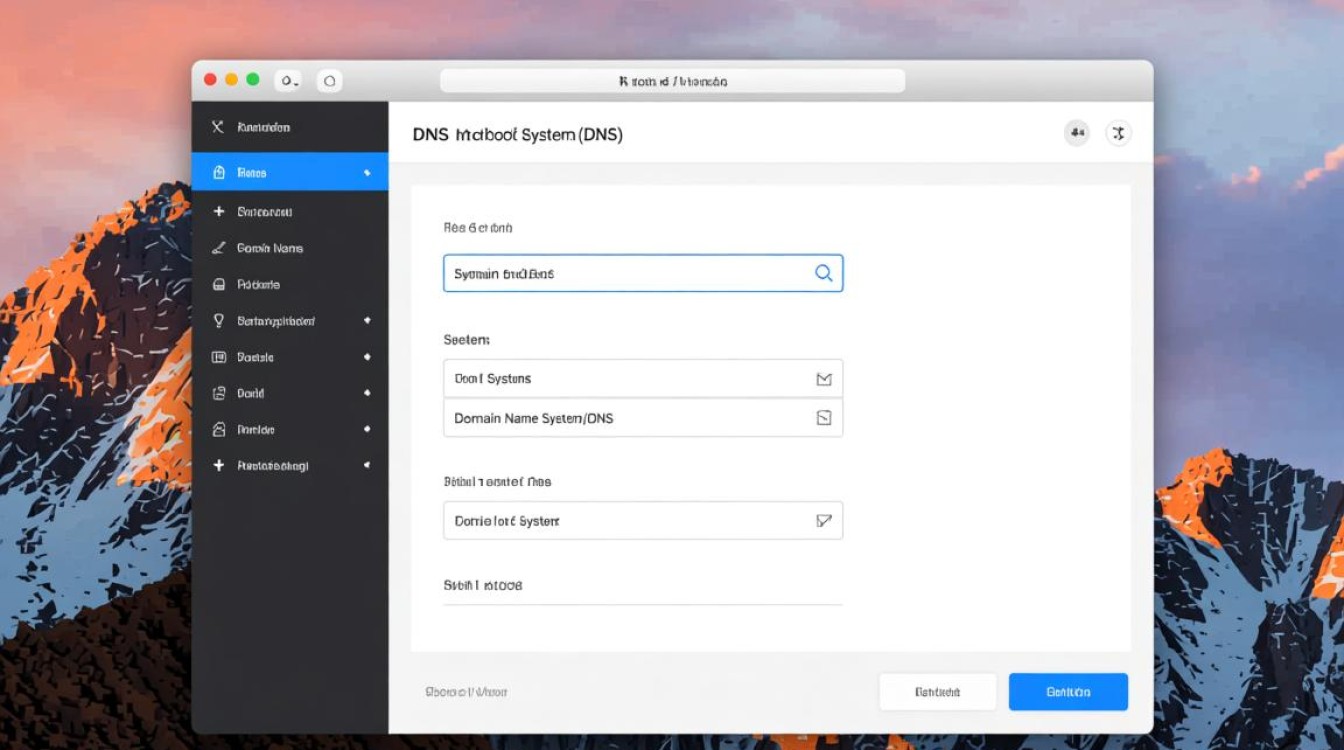This screenshot has height=750, width=1344.
Task: Expand the lightbulb sidebar section chevron
Action: tap(366, 320)
